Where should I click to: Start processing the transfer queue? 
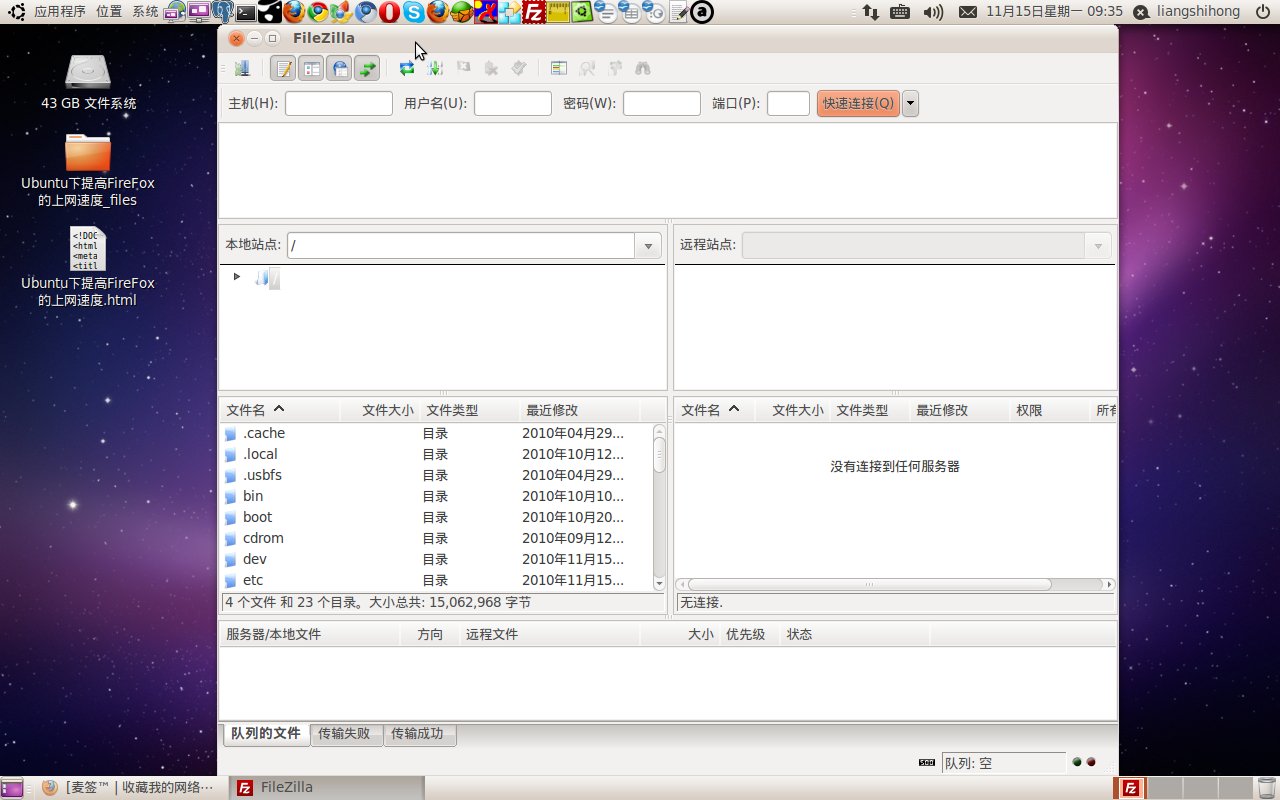click(x=435, y=68)
